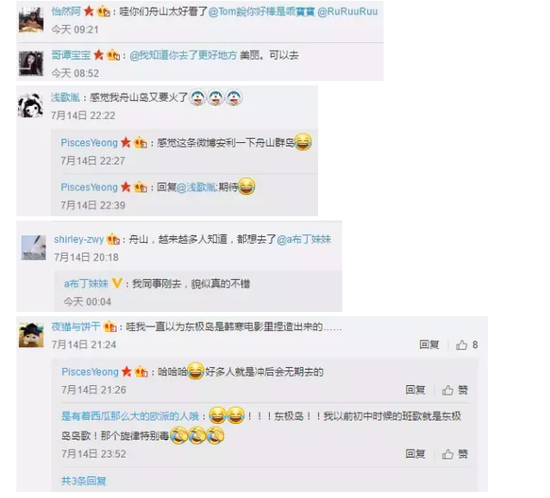Reply to PiscesYeong's 21:26 comment
This screenshot has width=550, height=498.
[x=415, y=390]
